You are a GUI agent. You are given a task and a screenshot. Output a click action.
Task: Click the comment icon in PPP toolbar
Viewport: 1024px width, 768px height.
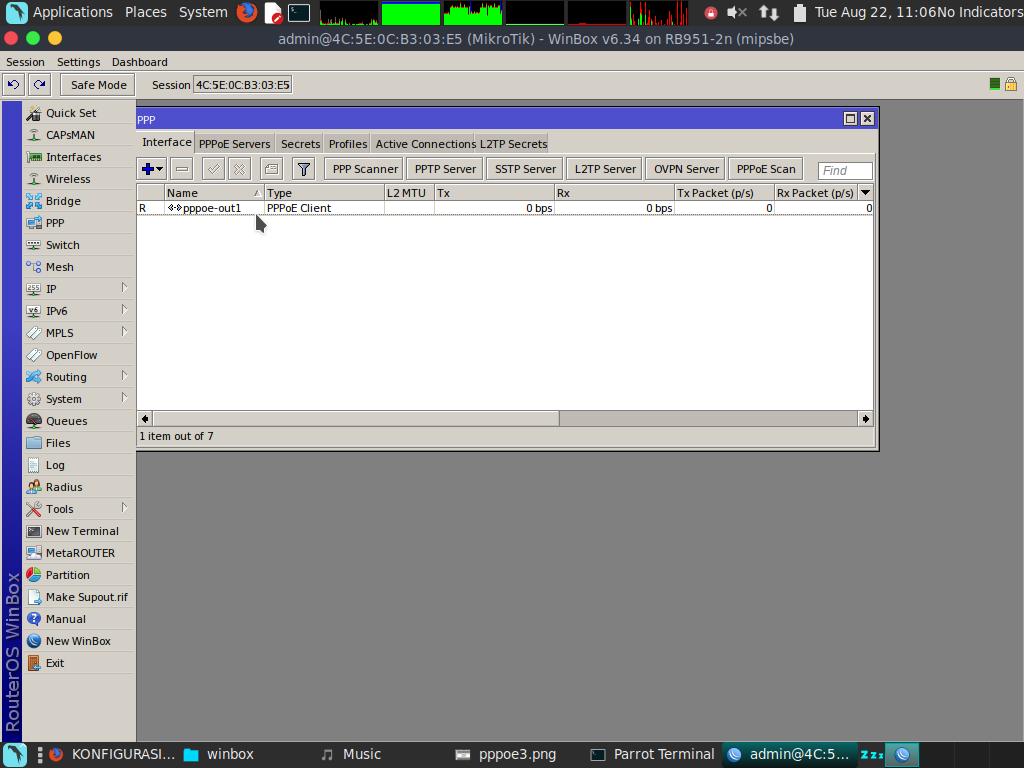(x=270, y=168)
